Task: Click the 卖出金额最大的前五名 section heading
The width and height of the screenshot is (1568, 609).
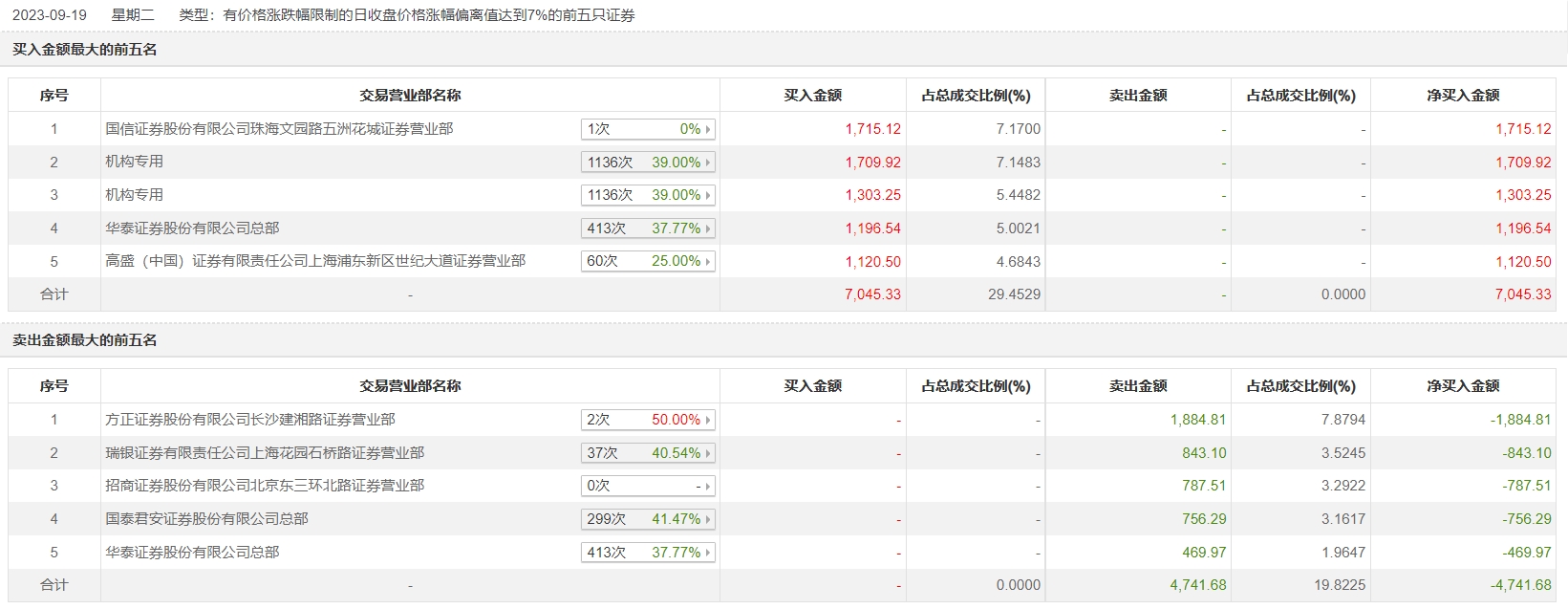Action: pos(85,340)
